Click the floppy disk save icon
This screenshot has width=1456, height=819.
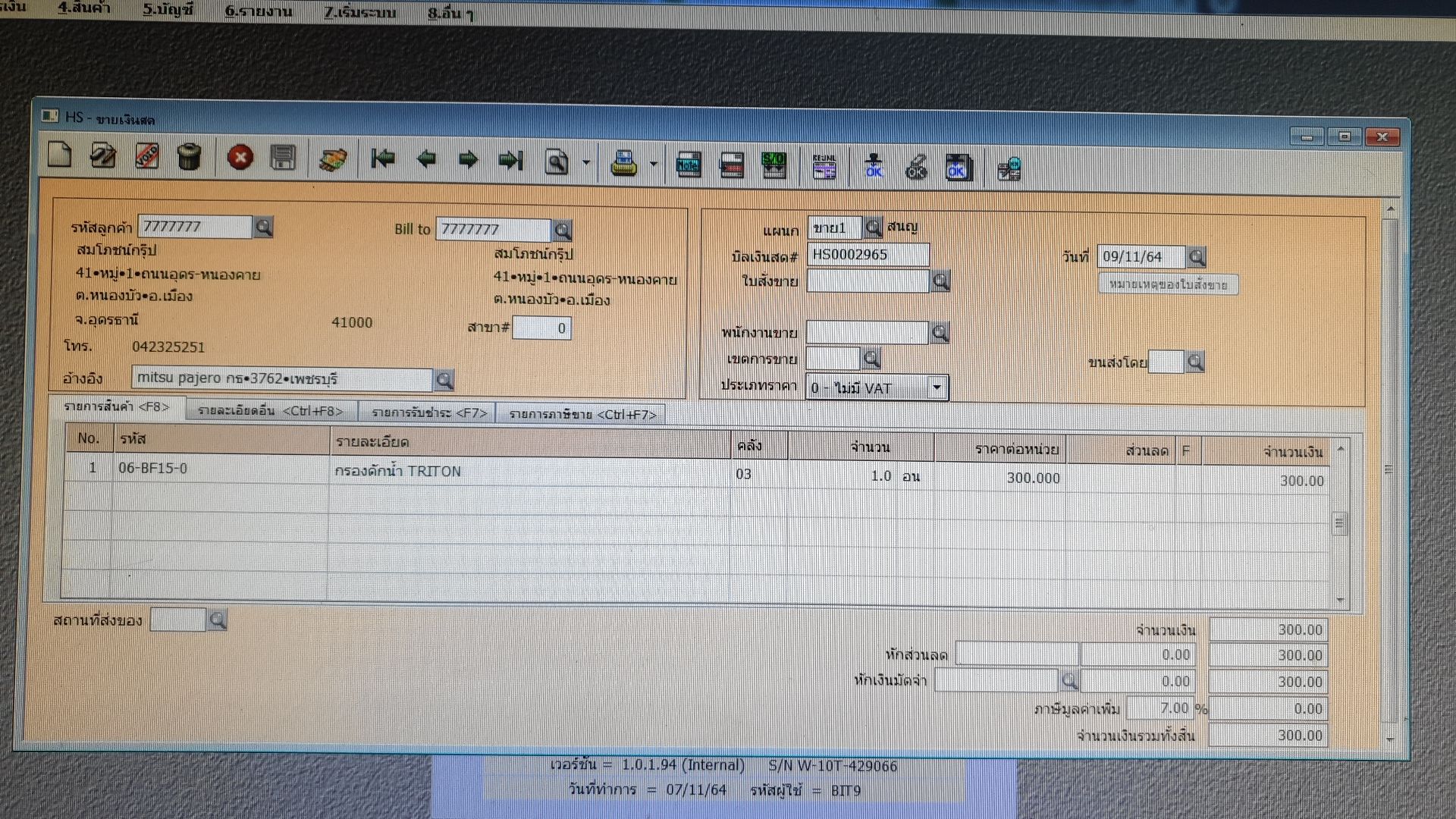(283, 158)
